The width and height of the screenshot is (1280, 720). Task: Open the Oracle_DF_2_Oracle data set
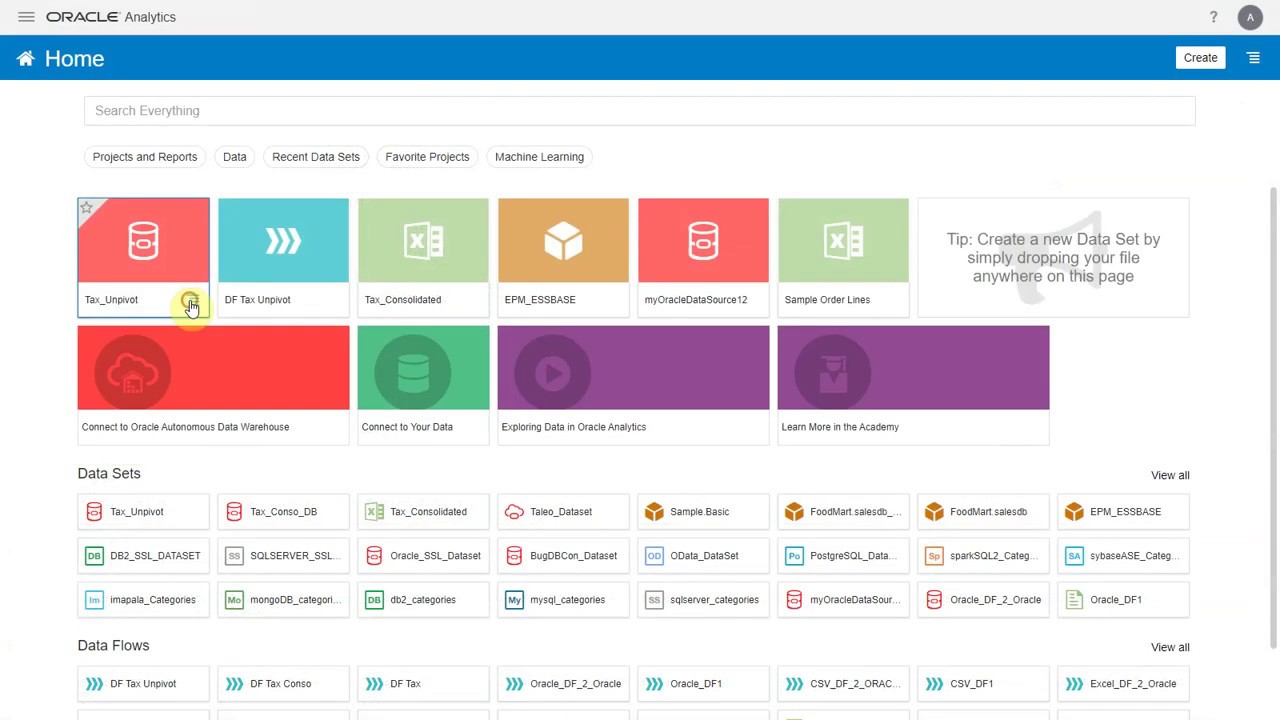tap(983, 600)
